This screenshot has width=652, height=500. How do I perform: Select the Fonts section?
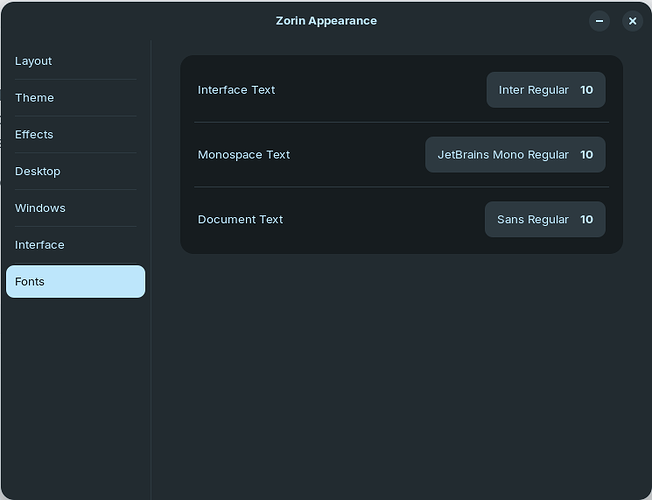pyautogui.click(x=75, y=282)
